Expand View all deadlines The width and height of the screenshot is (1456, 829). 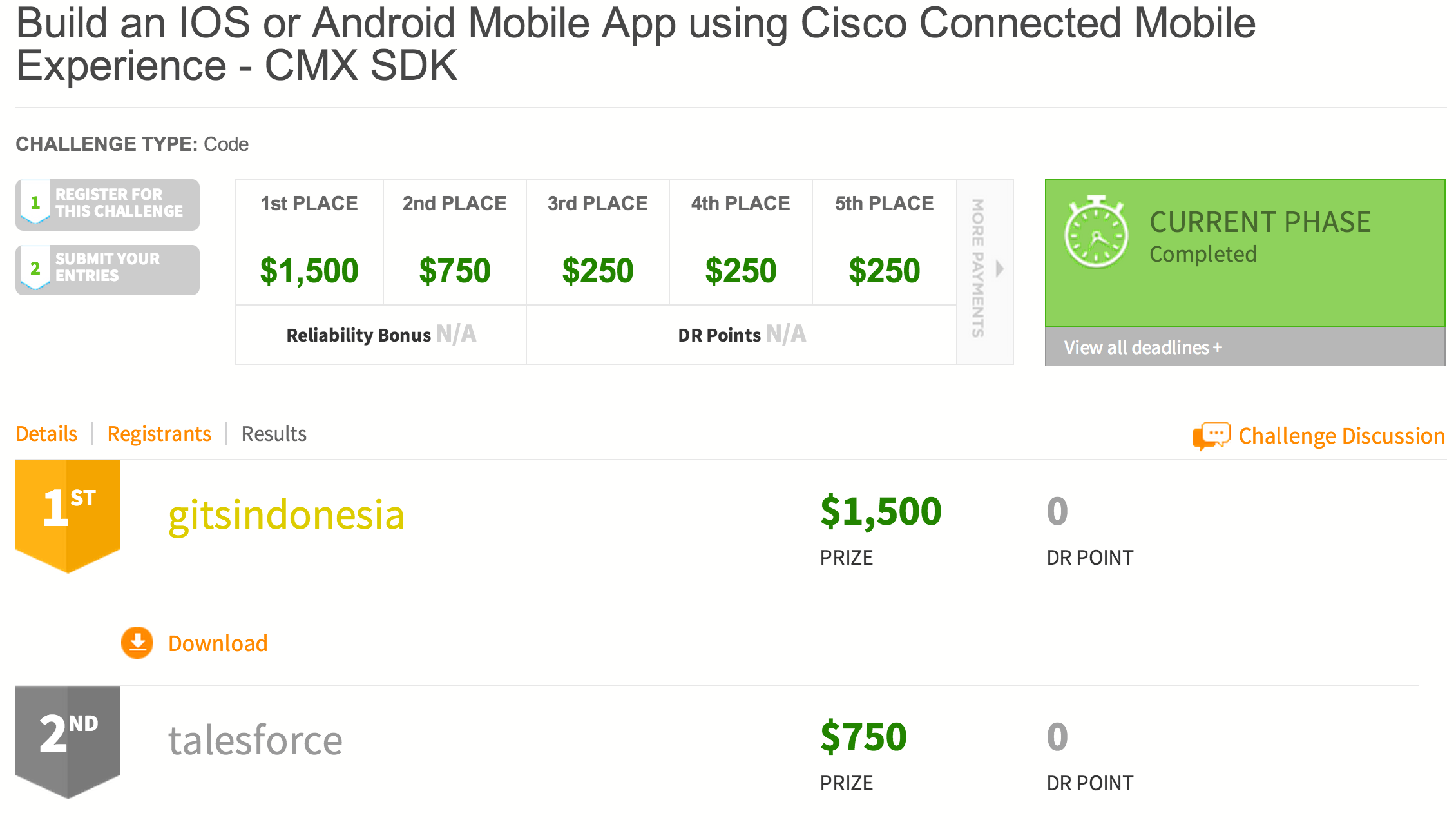(1142, 347)
